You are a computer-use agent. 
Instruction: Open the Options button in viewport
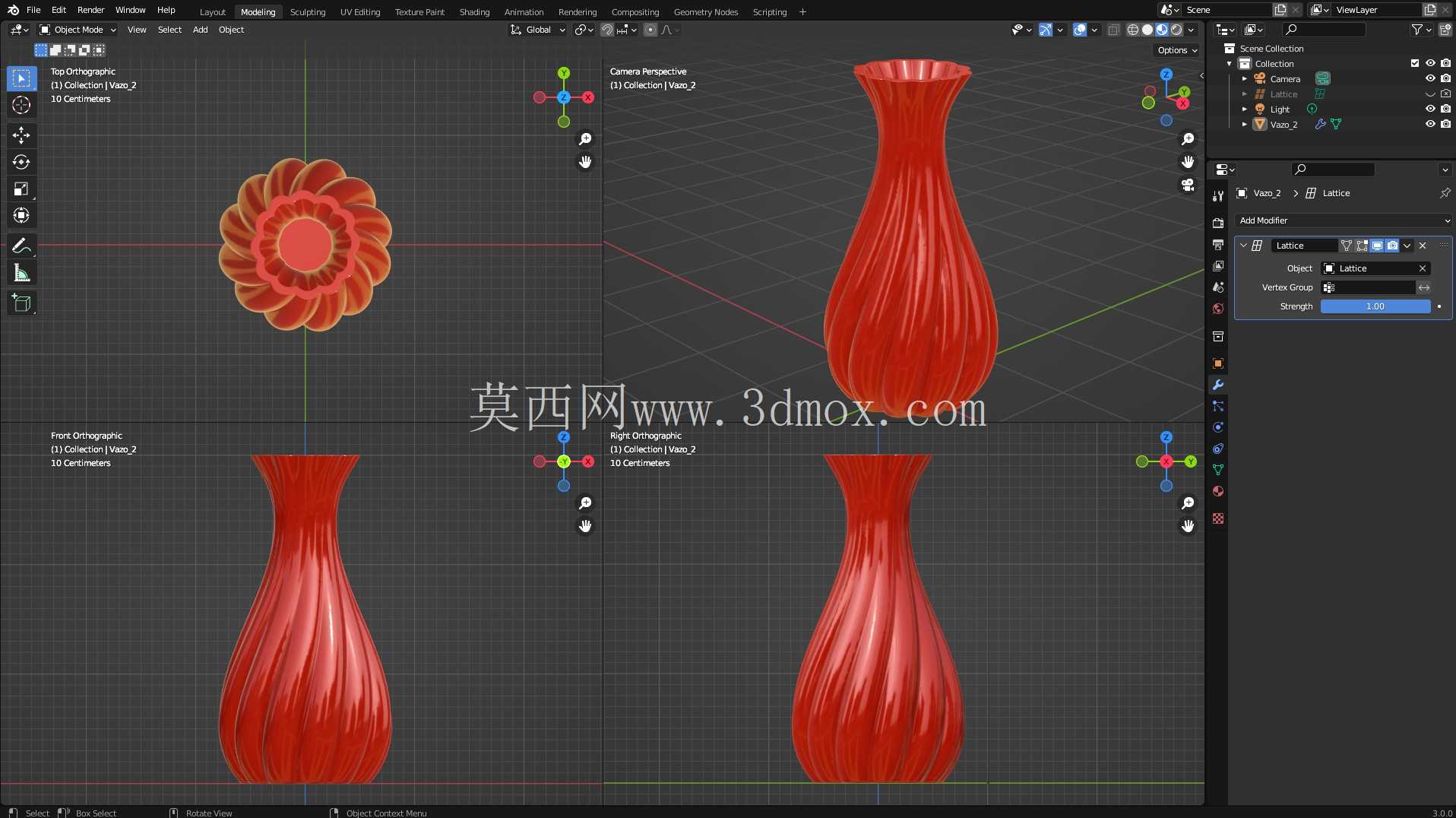(x=1177, y=50)
